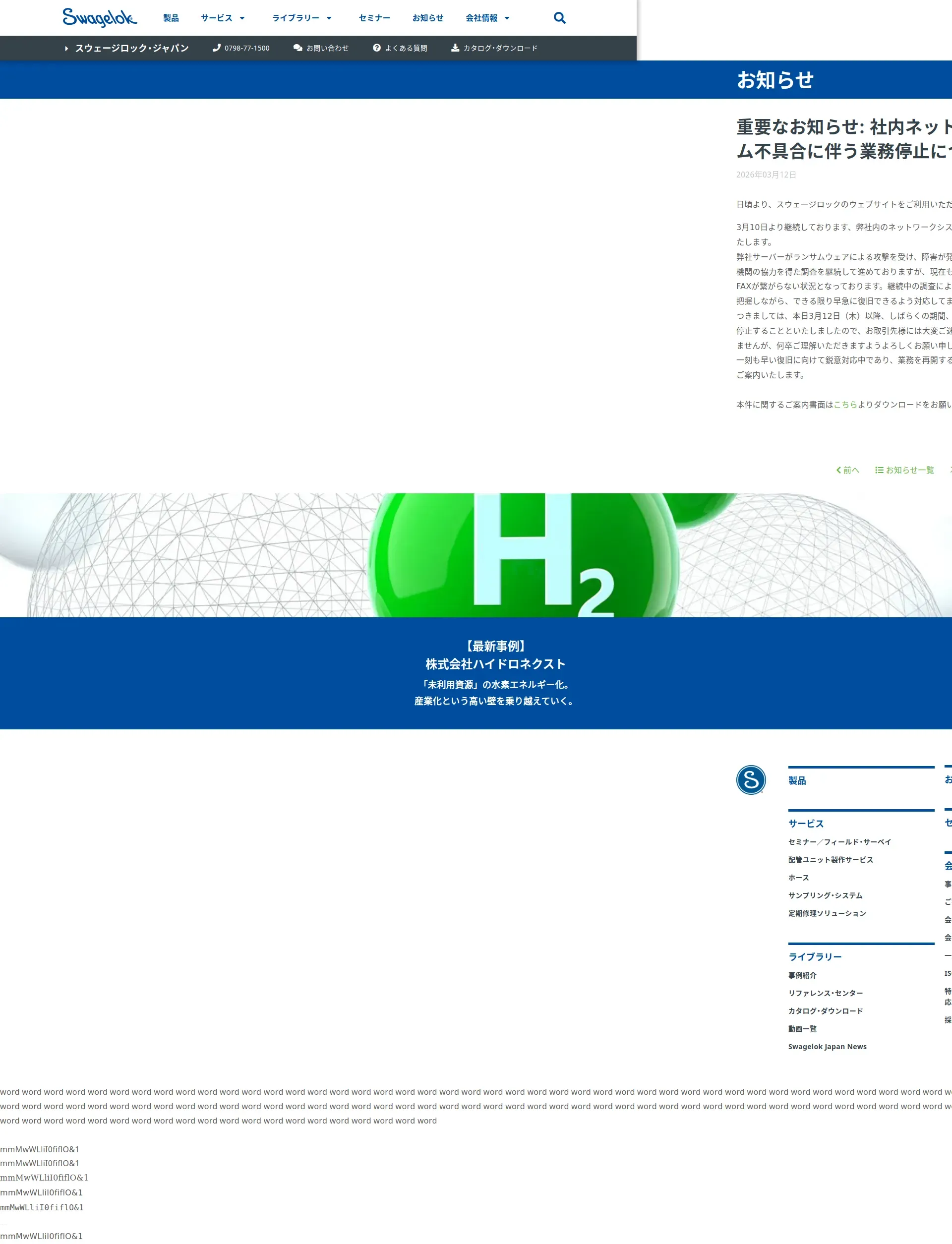Click the よくある質問 question mark icon
Screen dimensions: 952x1244
pos(376,48)
